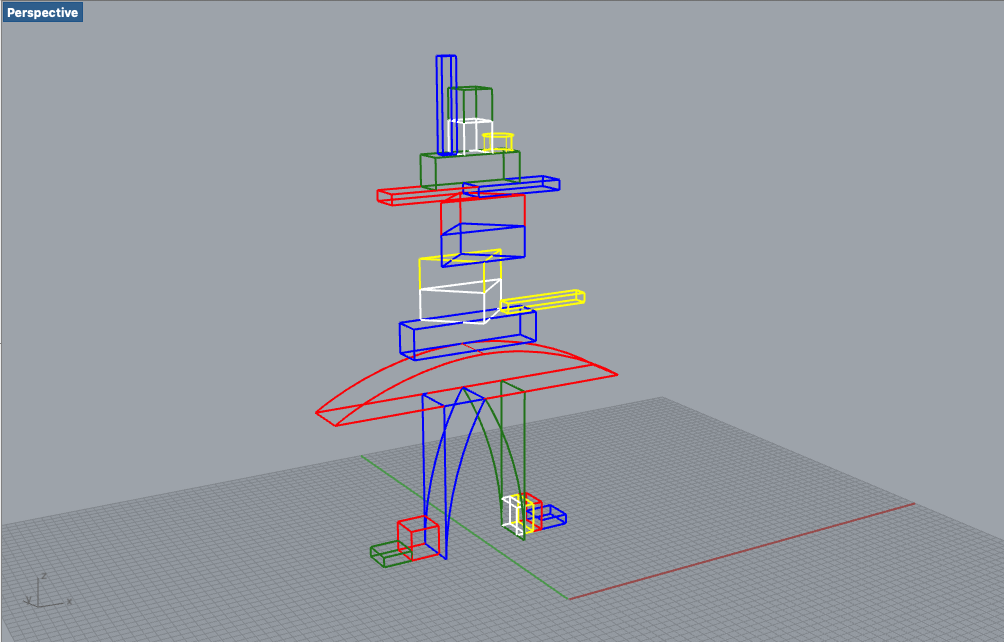
Task: Select the red cube at left base
Action: tap(418, 538)
